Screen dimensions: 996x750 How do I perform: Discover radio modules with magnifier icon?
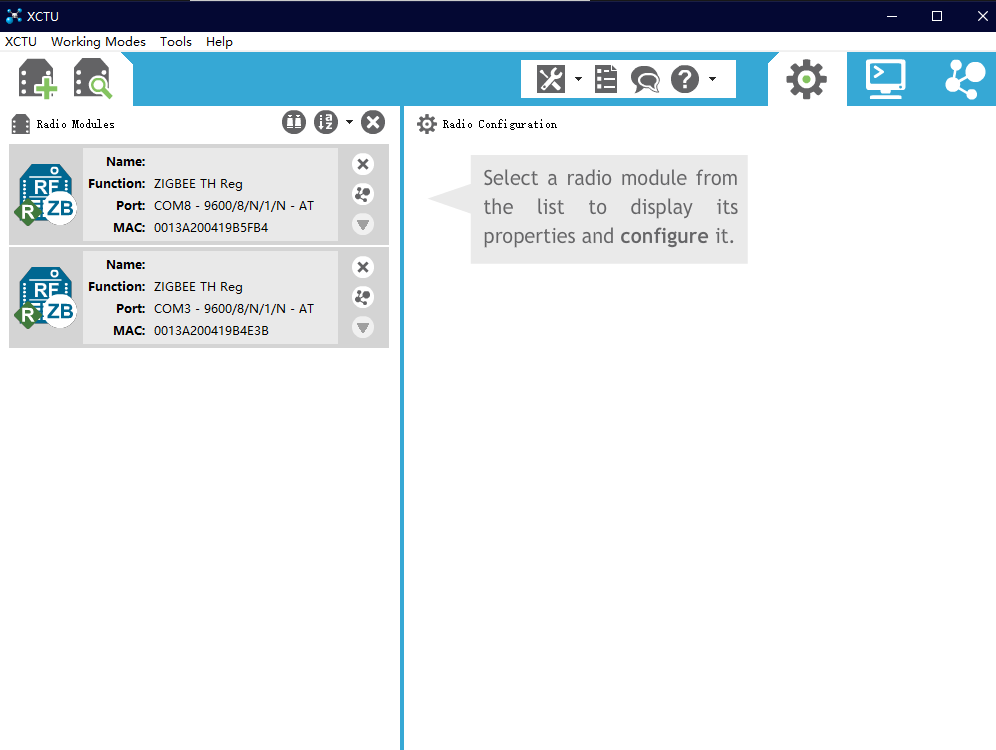pos(93,79)
